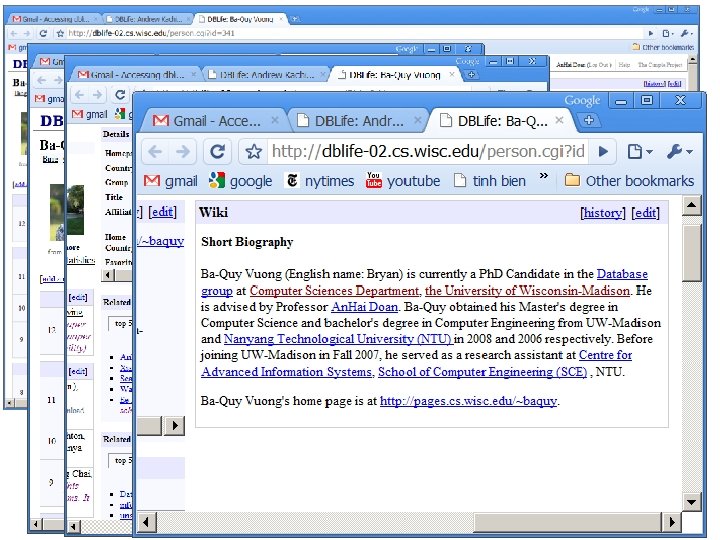Open the Centre for Advanced Information Systems link
The width and height of the screenshot is (720, 540).
click(x=288, y=371)
